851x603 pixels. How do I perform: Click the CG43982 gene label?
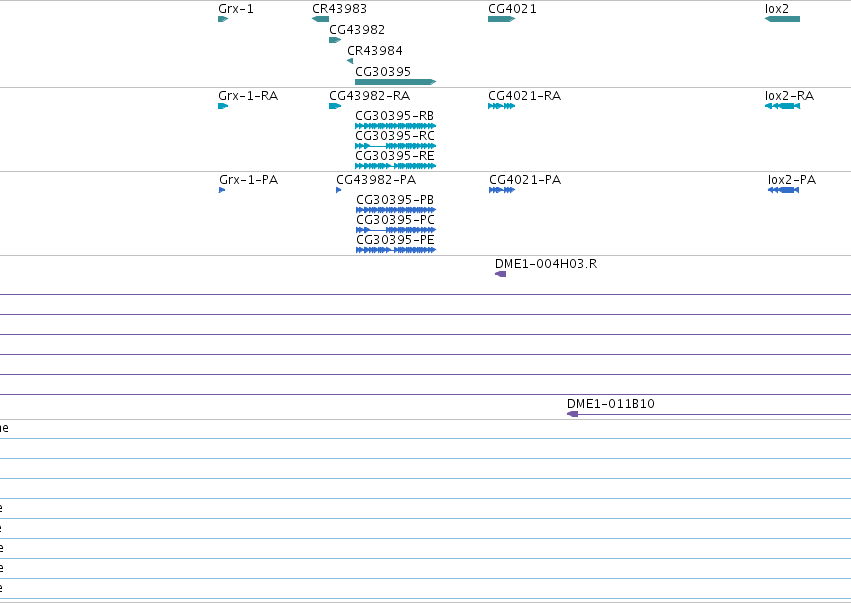tap(357, 30)
